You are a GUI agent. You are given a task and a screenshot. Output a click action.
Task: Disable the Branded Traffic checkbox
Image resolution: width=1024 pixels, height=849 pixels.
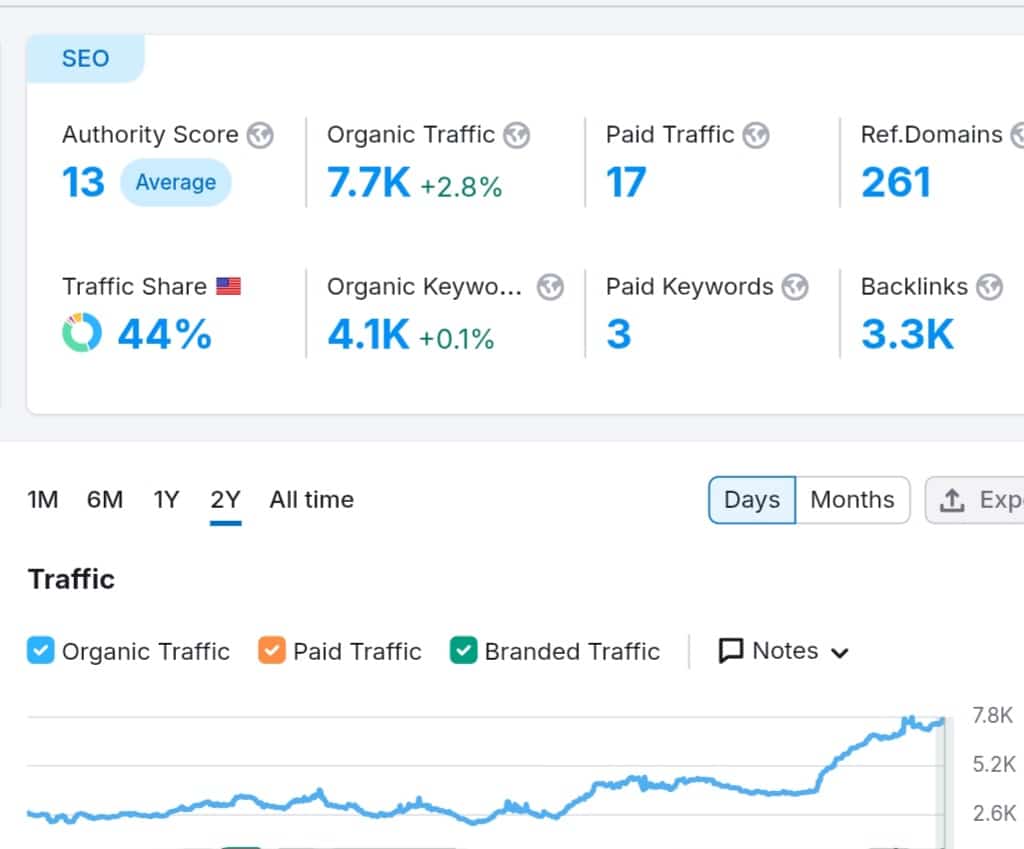pyautogui.click(x=463, y=651)
